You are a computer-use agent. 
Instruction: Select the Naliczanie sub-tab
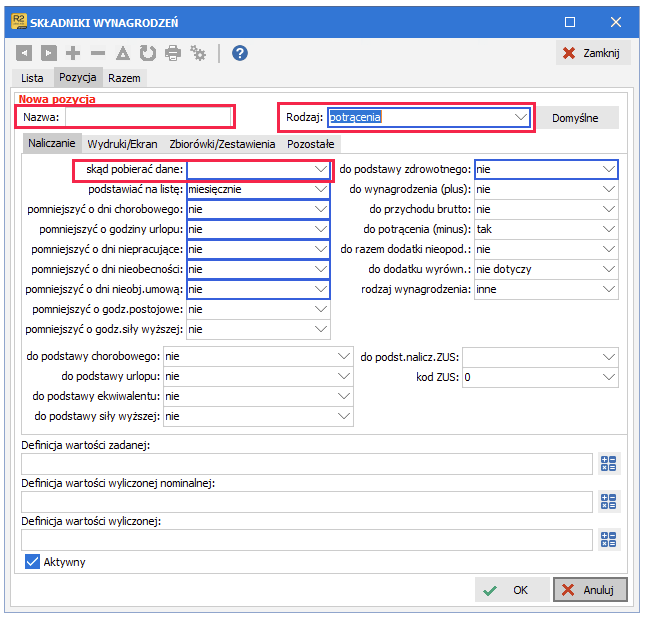point(52,143)
